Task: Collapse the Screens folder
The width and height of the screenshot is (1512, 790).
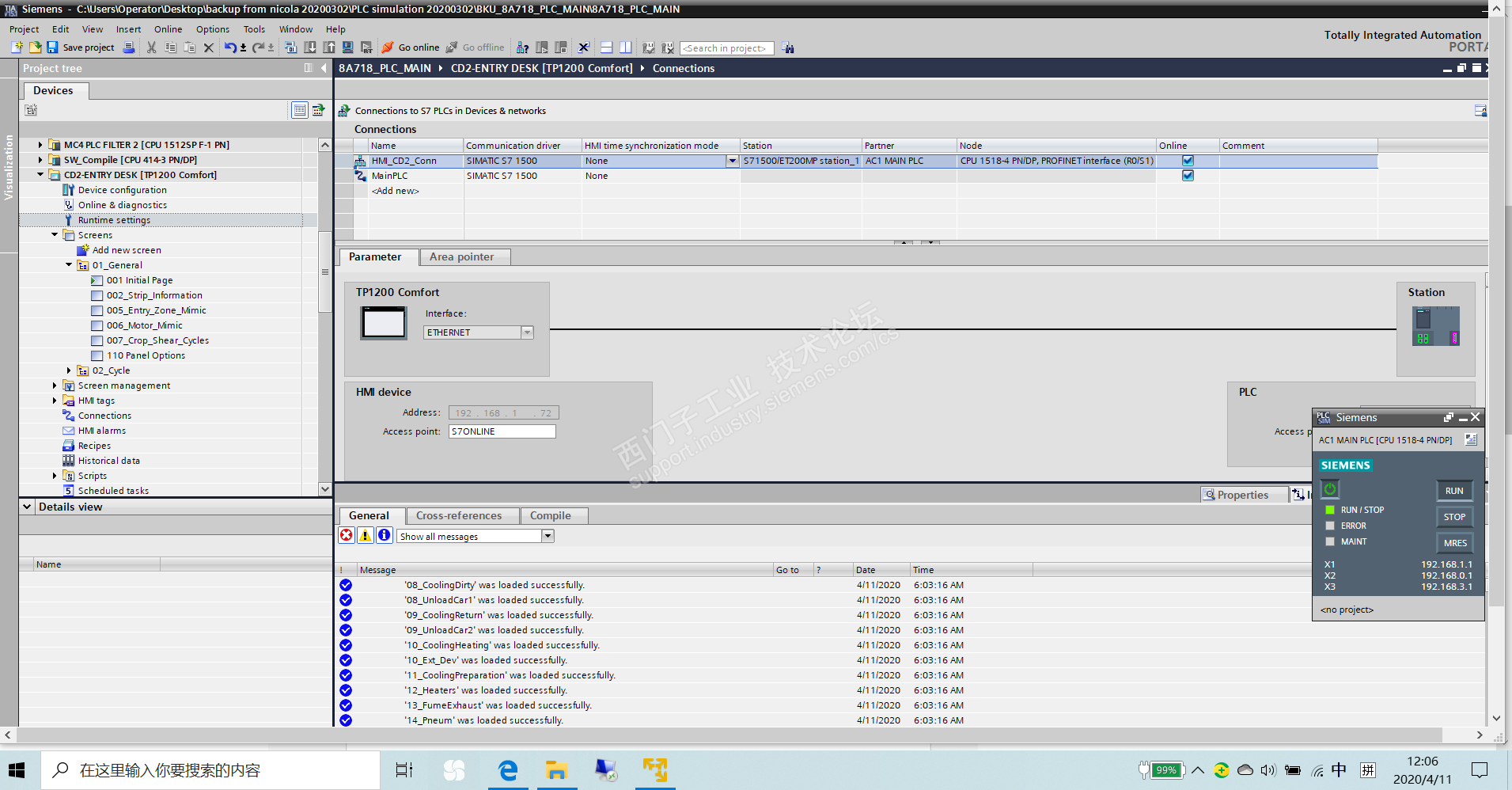Action: coord(55,235)
